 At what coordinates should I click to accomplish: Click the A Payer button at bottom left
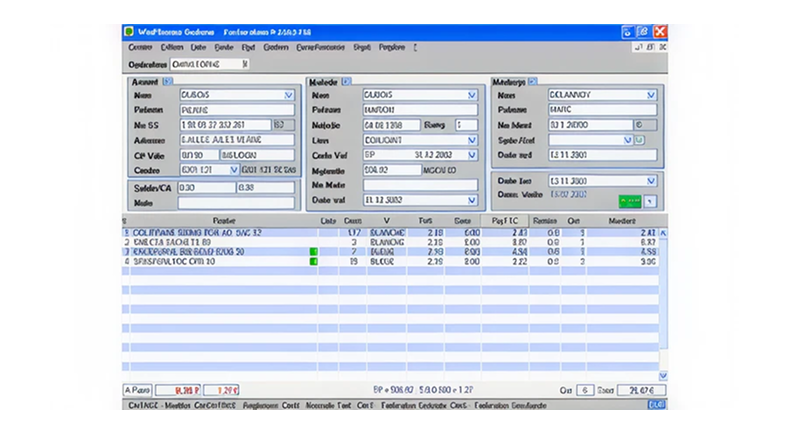click(x=137, y=390)
